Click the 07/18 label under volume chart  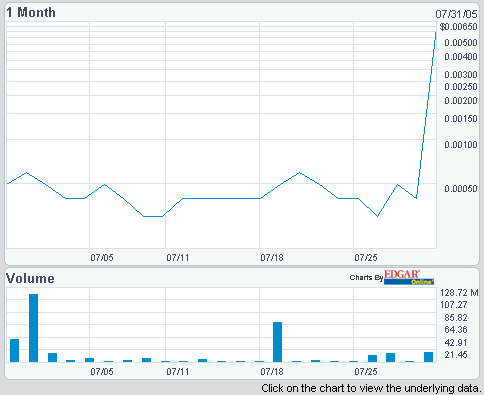pos(272,371)
